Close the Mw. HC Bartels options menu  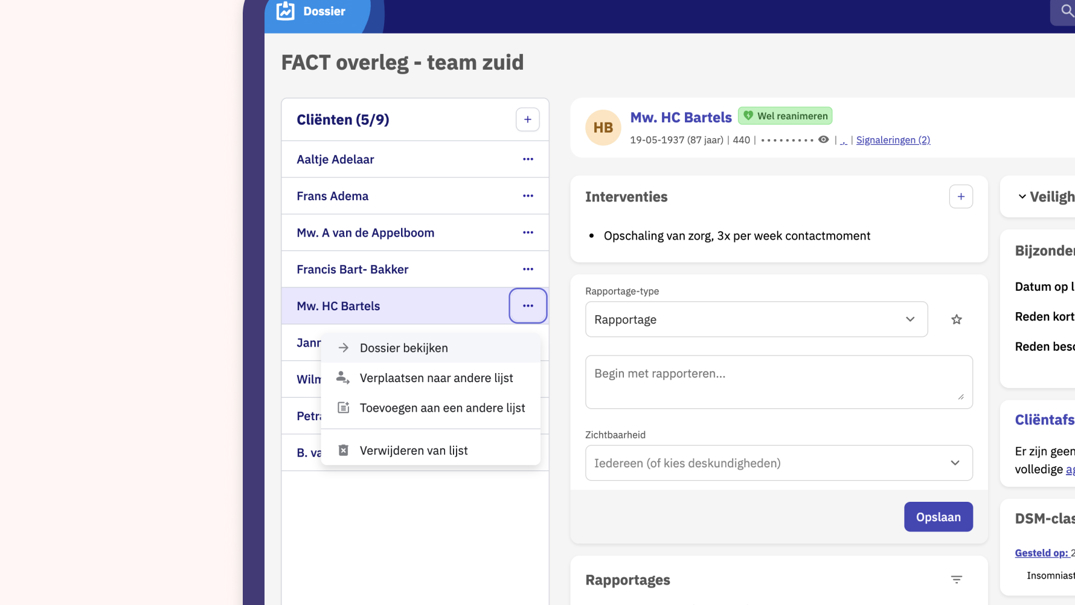click(x=527, y=306)
